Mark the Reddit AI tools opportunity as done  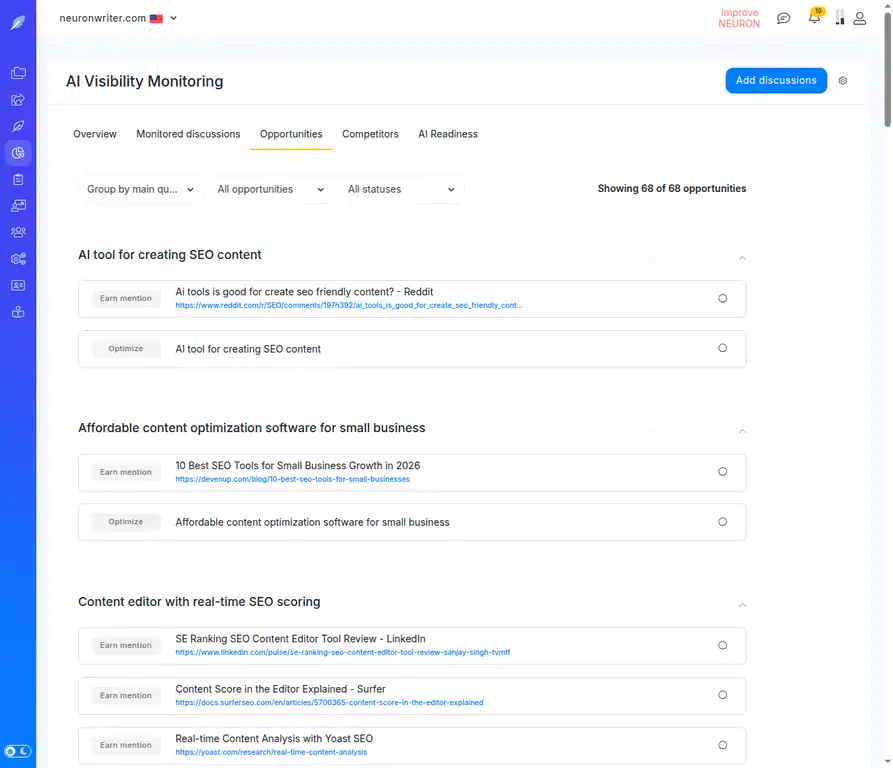point(722,298)
